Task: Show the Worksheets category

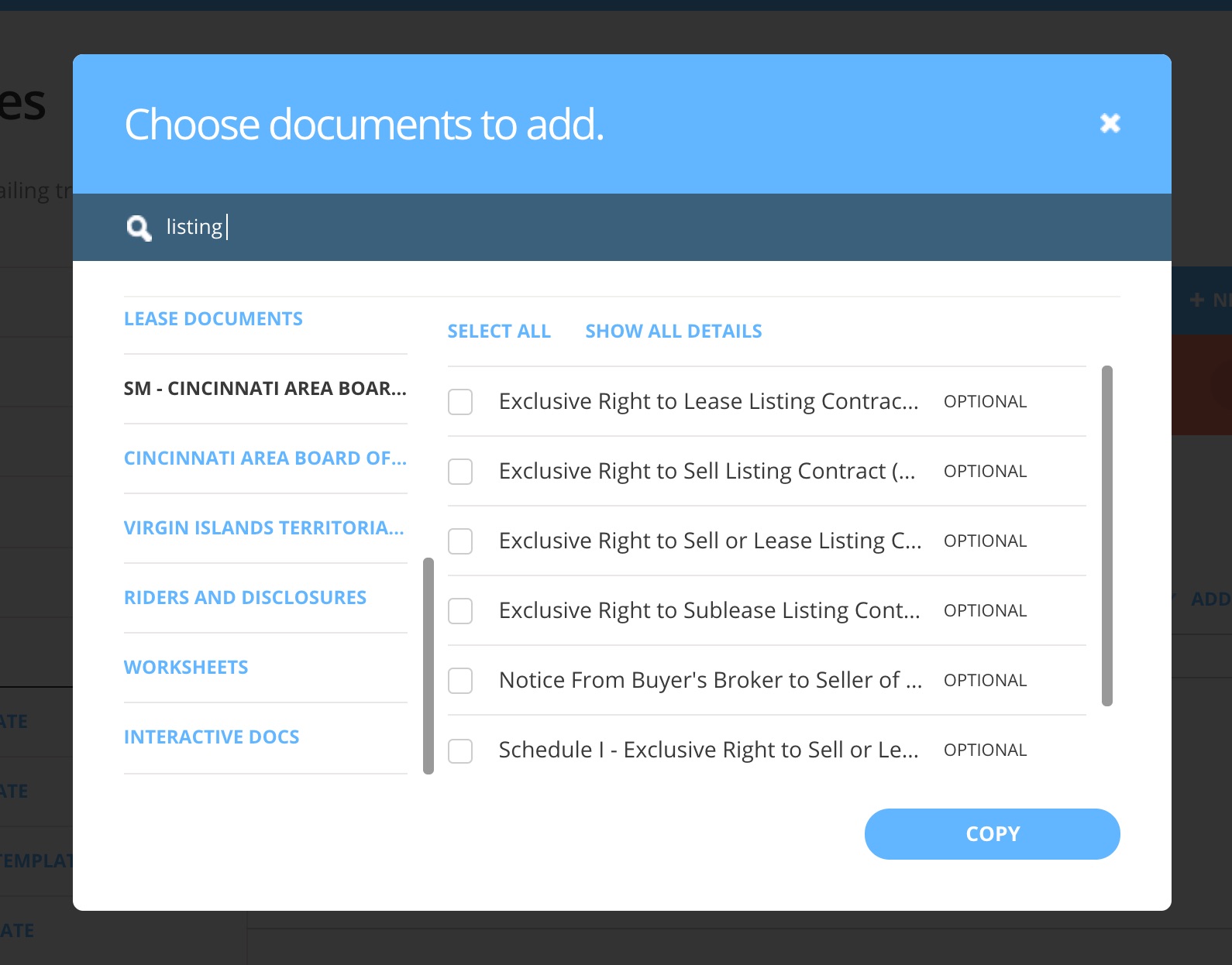Action: tap(186, 668)
